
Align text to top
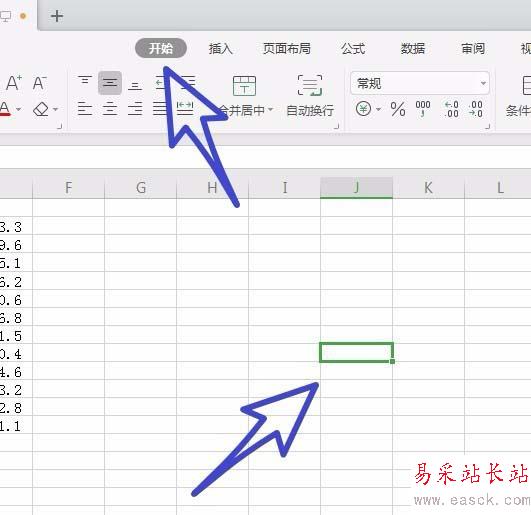pyautogui.click(x=85, y=82)
